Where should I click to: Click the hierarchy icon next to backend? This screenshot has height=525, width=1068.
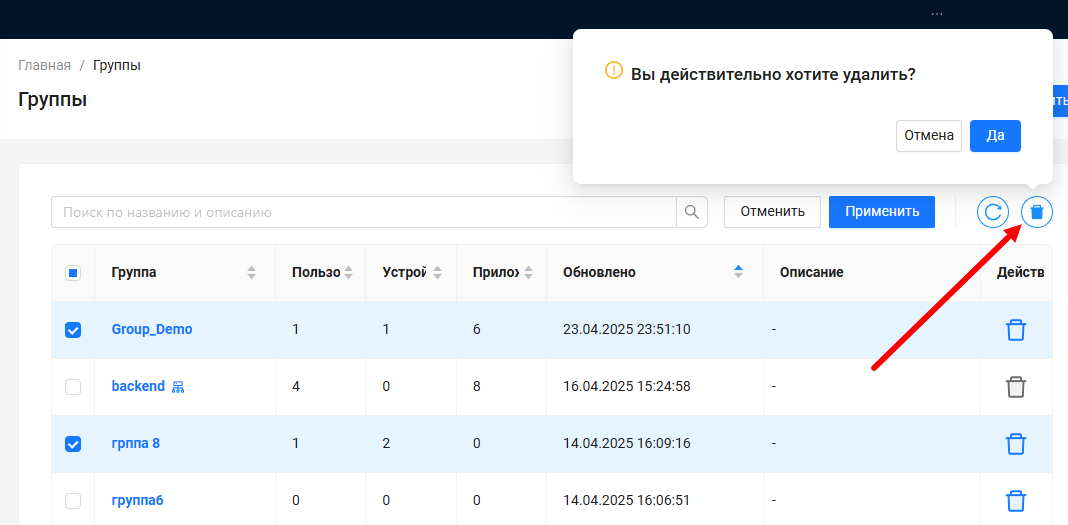pyautogui.click(x=179, y=387)
